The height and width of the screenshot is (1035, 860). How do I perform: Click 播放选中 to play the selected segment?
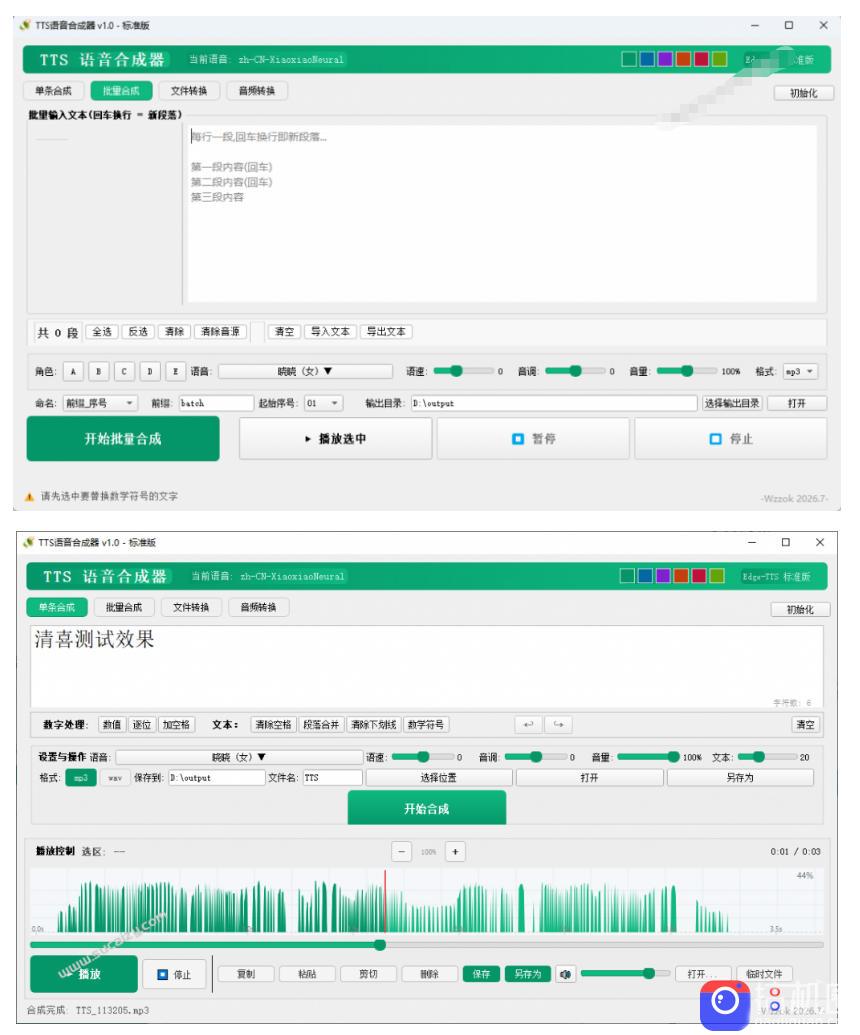tap(335, 439)
